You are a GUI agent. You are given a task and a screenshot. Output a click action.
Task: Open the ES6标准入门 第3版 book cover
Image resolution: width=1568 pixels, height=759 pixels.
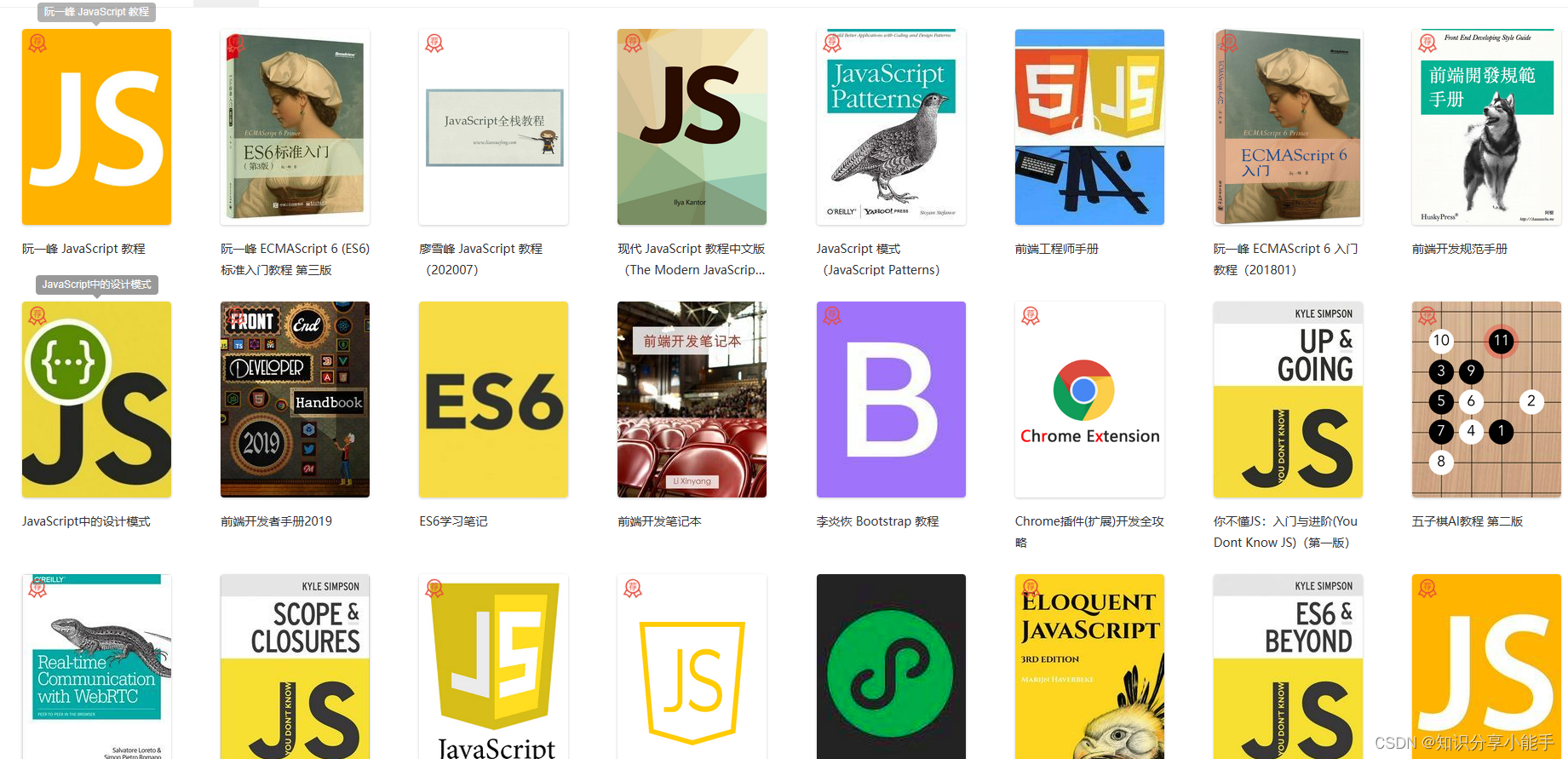coord(295,127)
